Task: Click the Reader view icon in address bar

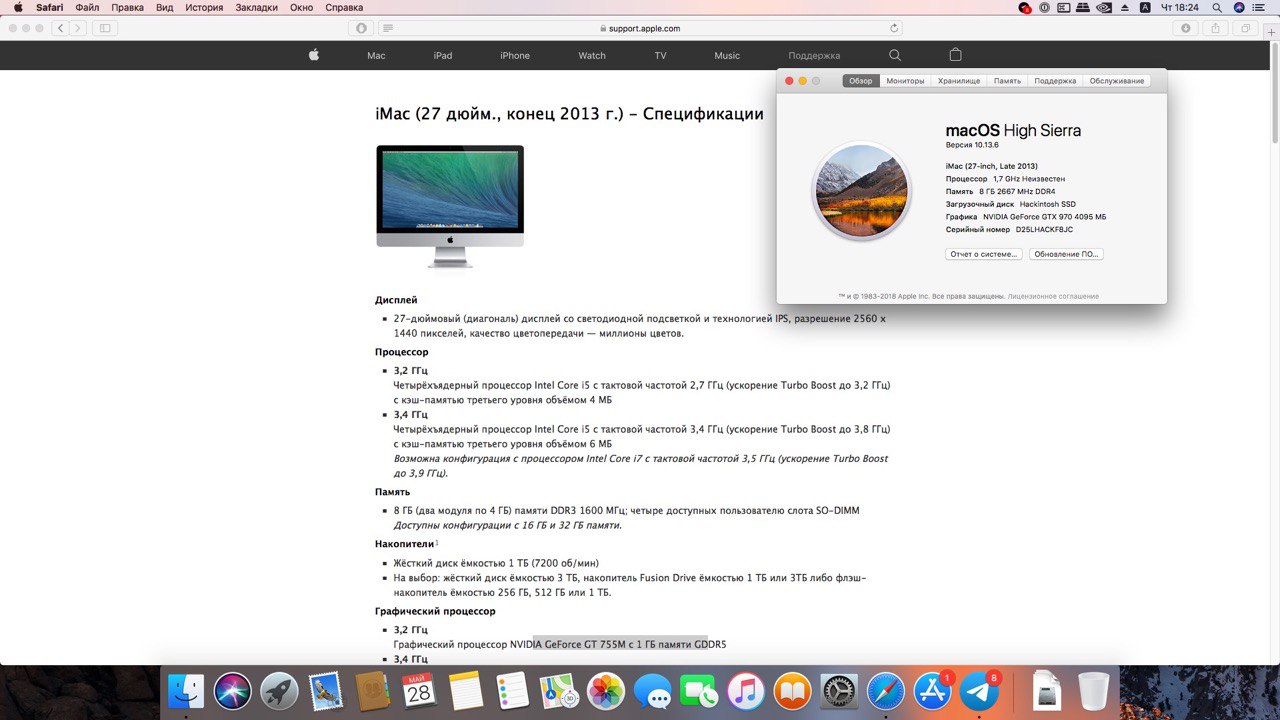Action: [387, 28]
